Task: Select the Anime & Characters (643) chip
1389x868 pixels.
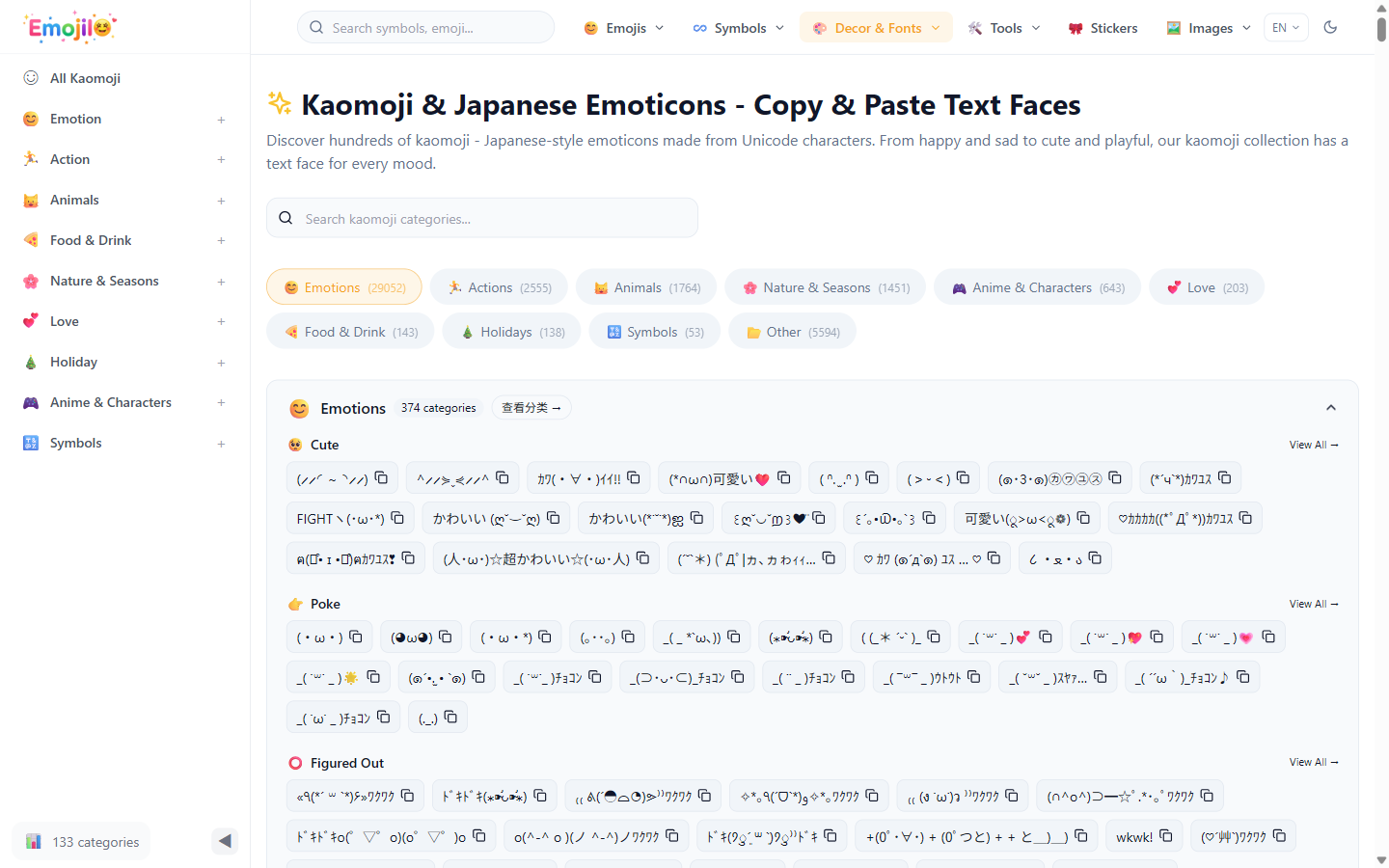Action: [1037, 287]
